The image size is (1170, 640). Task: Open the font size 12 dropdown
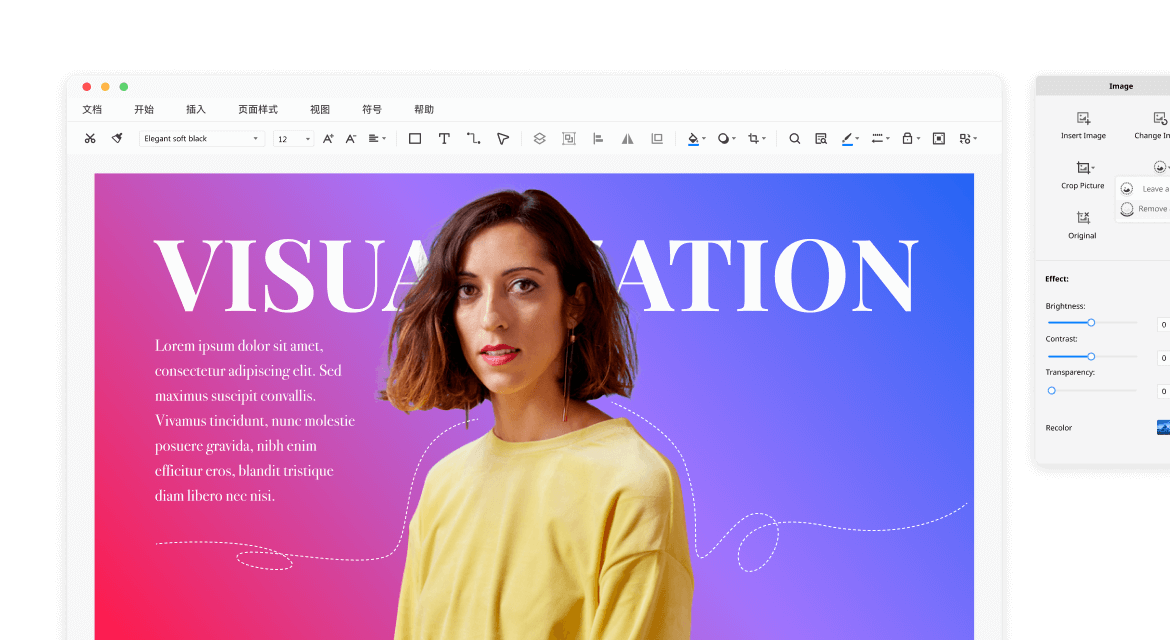pos(293,139)
